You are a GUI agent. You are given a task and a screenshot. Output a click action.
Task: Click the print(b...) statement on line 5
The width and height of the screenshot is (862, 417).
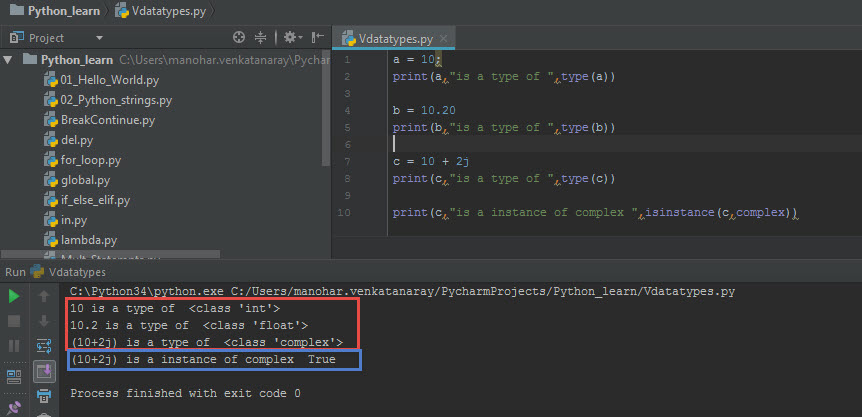(504, 127)
